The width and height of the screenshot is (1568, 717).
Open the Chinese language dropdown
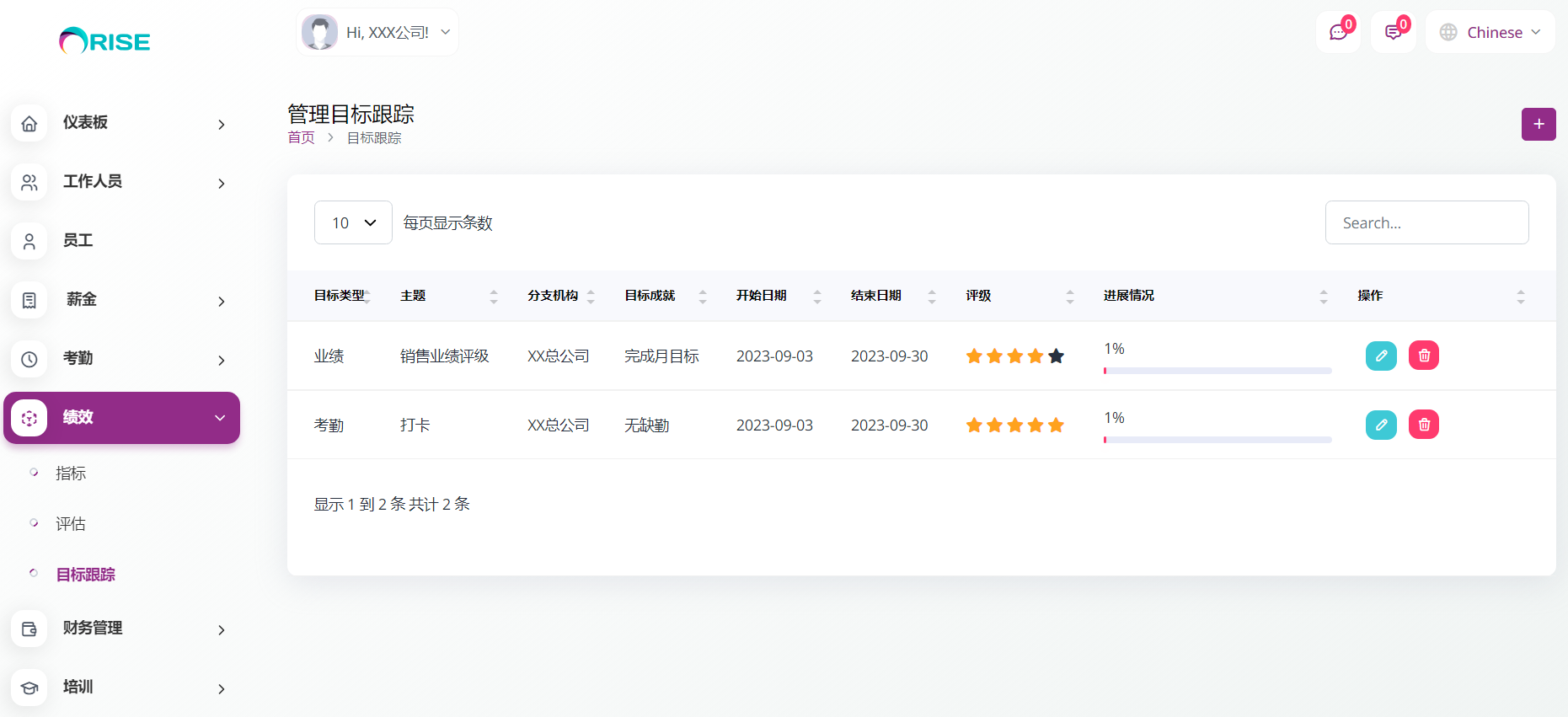[x=1490, y=33]
